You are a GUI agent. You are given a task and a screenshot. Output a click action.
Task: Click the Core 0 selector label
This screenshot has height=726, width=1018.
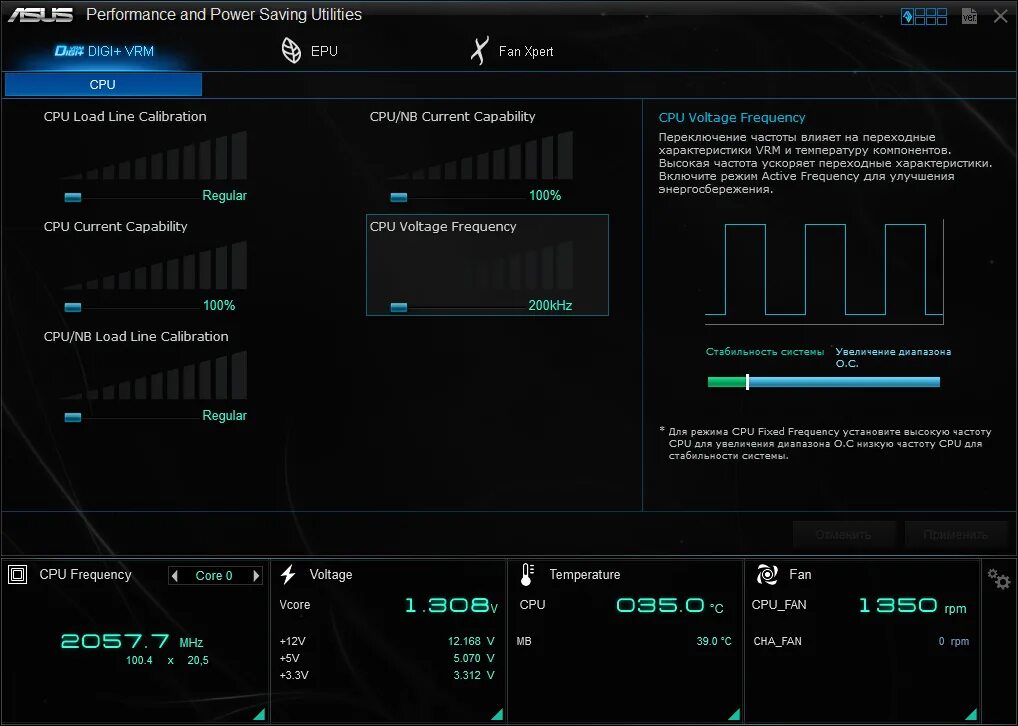click(214, 575)
